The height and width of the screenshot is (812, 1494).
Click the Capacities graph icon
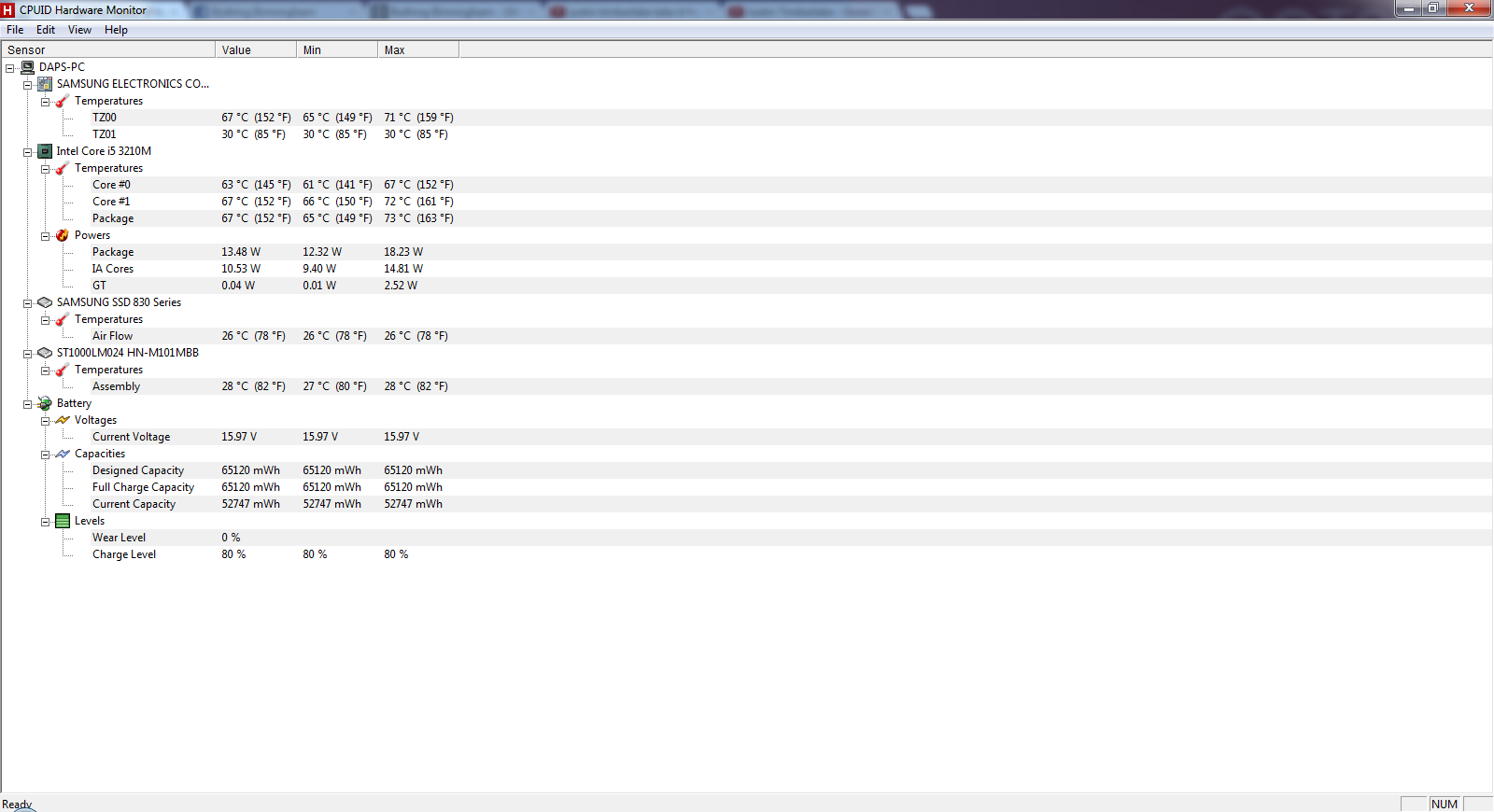point(63,454)
